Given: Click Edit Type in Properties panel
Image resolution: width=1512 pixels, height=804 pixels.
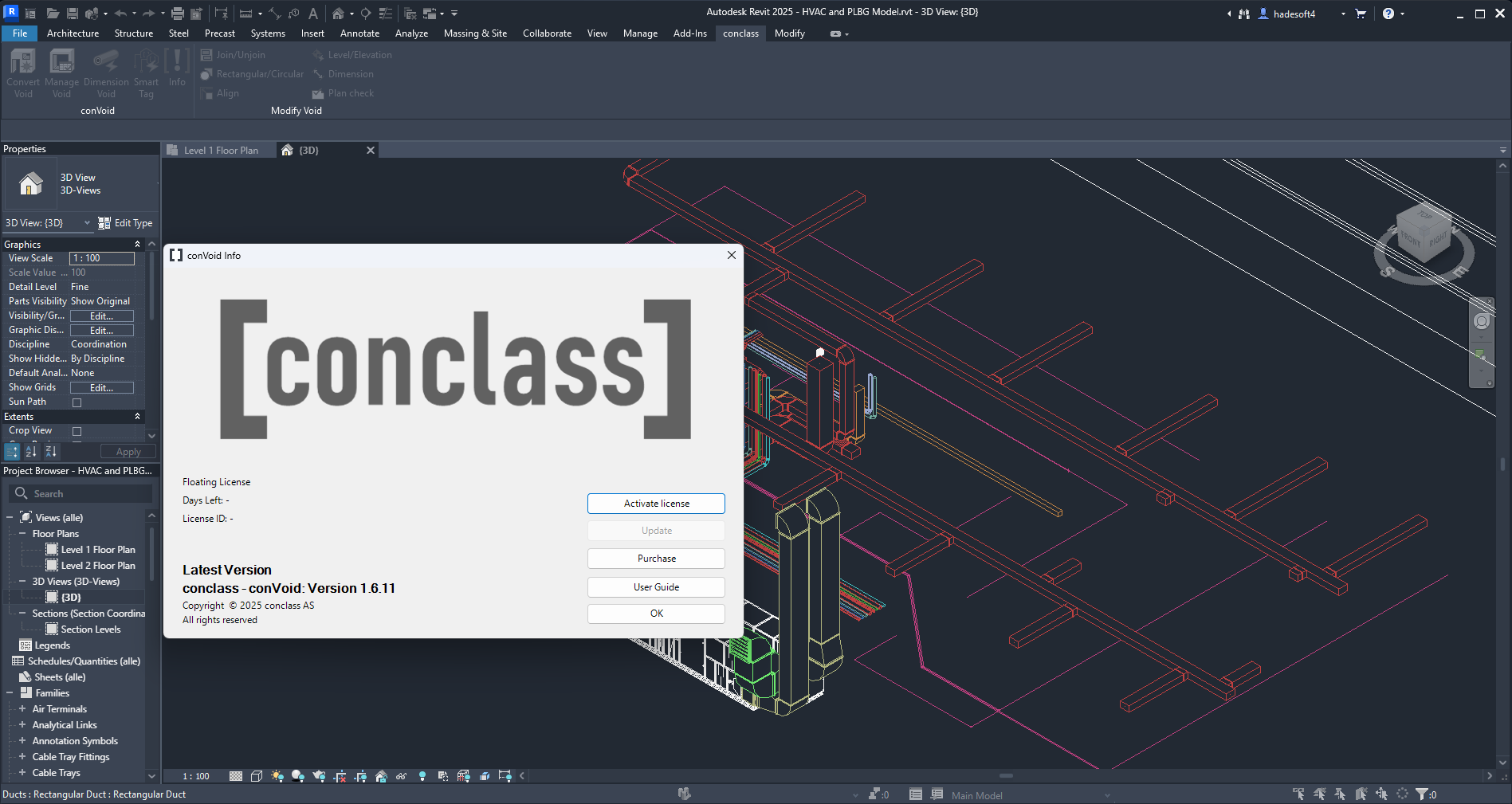Looking at the screenshot, I should (125, 223).
